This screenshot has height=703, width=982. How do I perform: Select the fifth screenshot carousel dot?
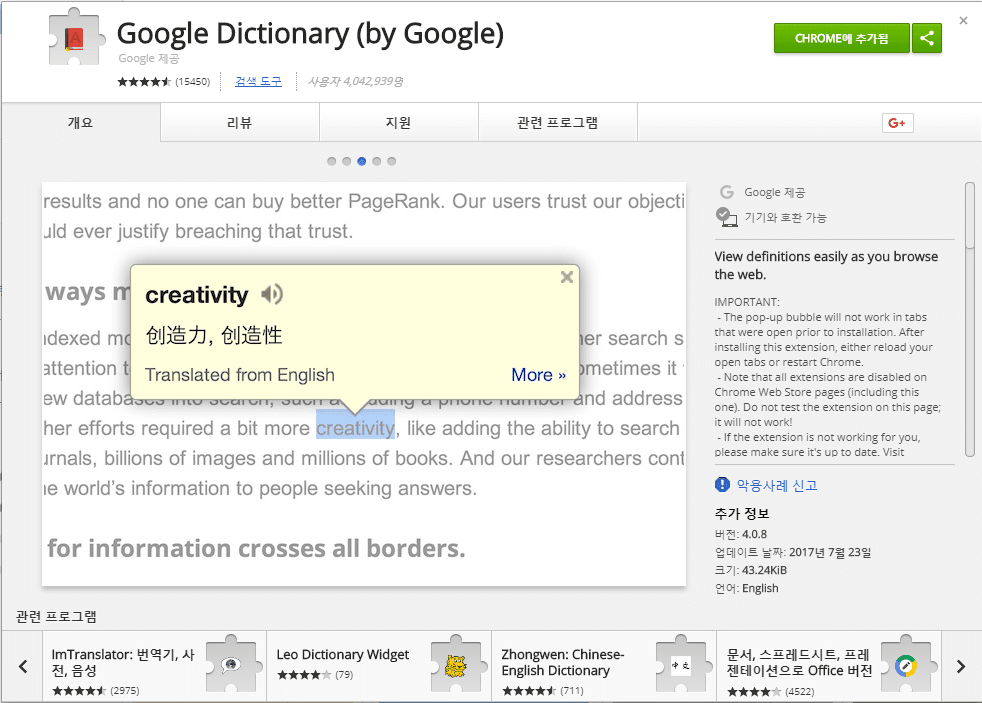point(392,162)
